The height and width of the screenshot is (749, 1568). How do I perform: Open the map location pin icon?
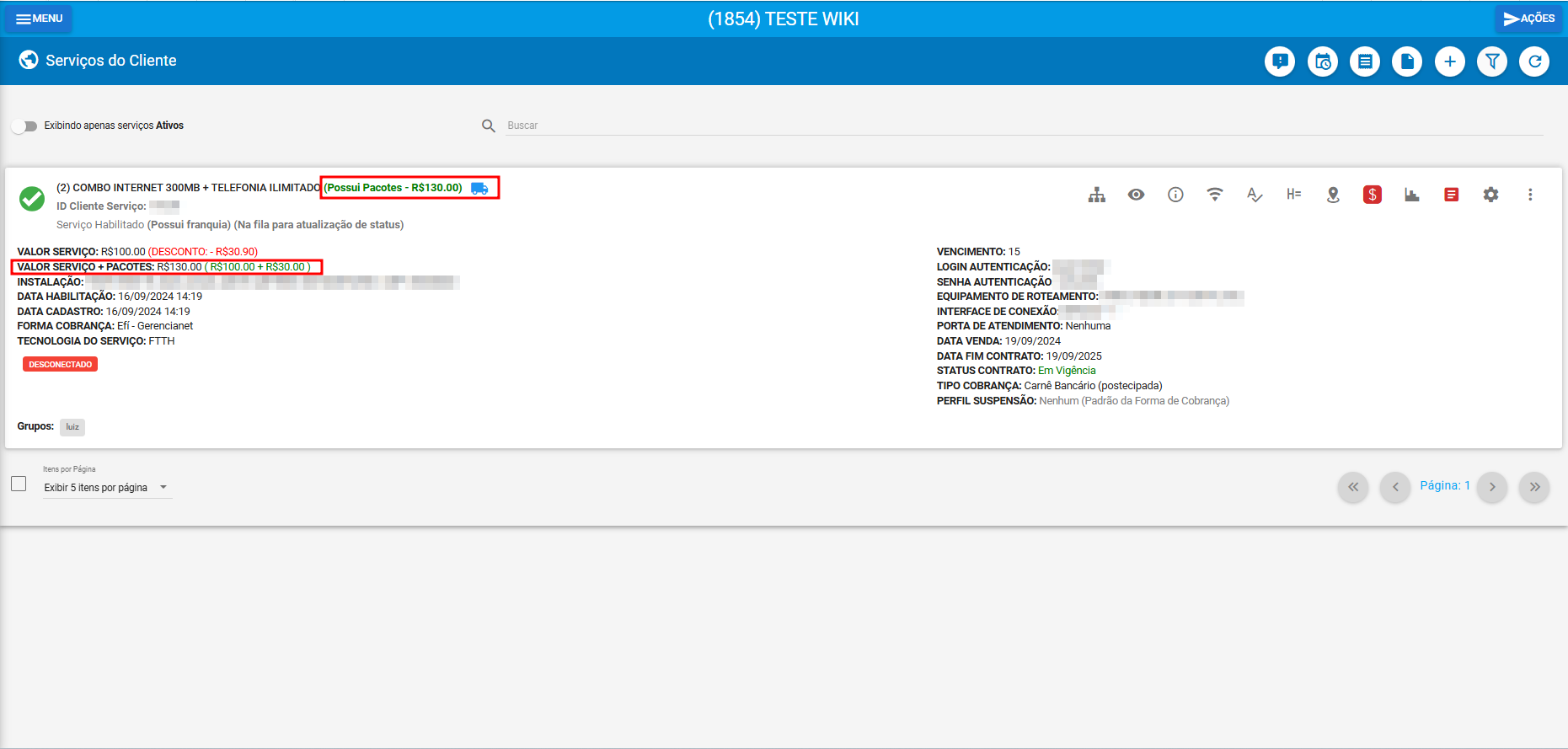[1333, 195]
